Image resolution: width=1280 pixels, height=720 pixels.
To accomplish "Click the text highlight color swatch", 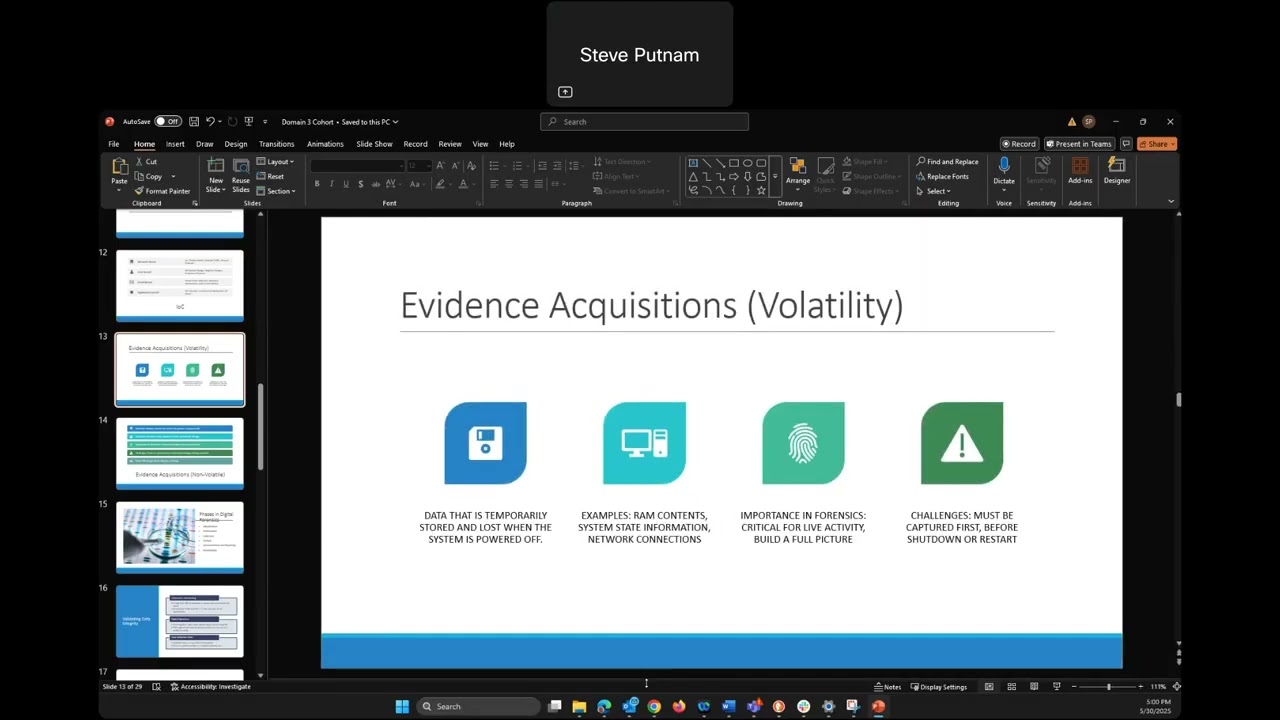I will click(439, 184).
